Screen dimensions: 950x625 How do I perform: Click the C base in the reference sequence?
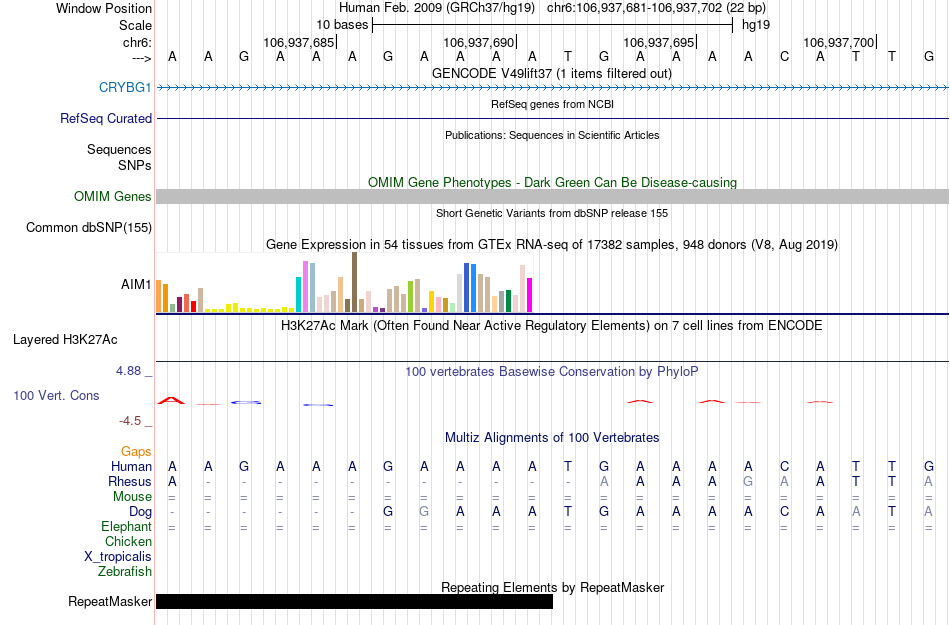(784, 57)
